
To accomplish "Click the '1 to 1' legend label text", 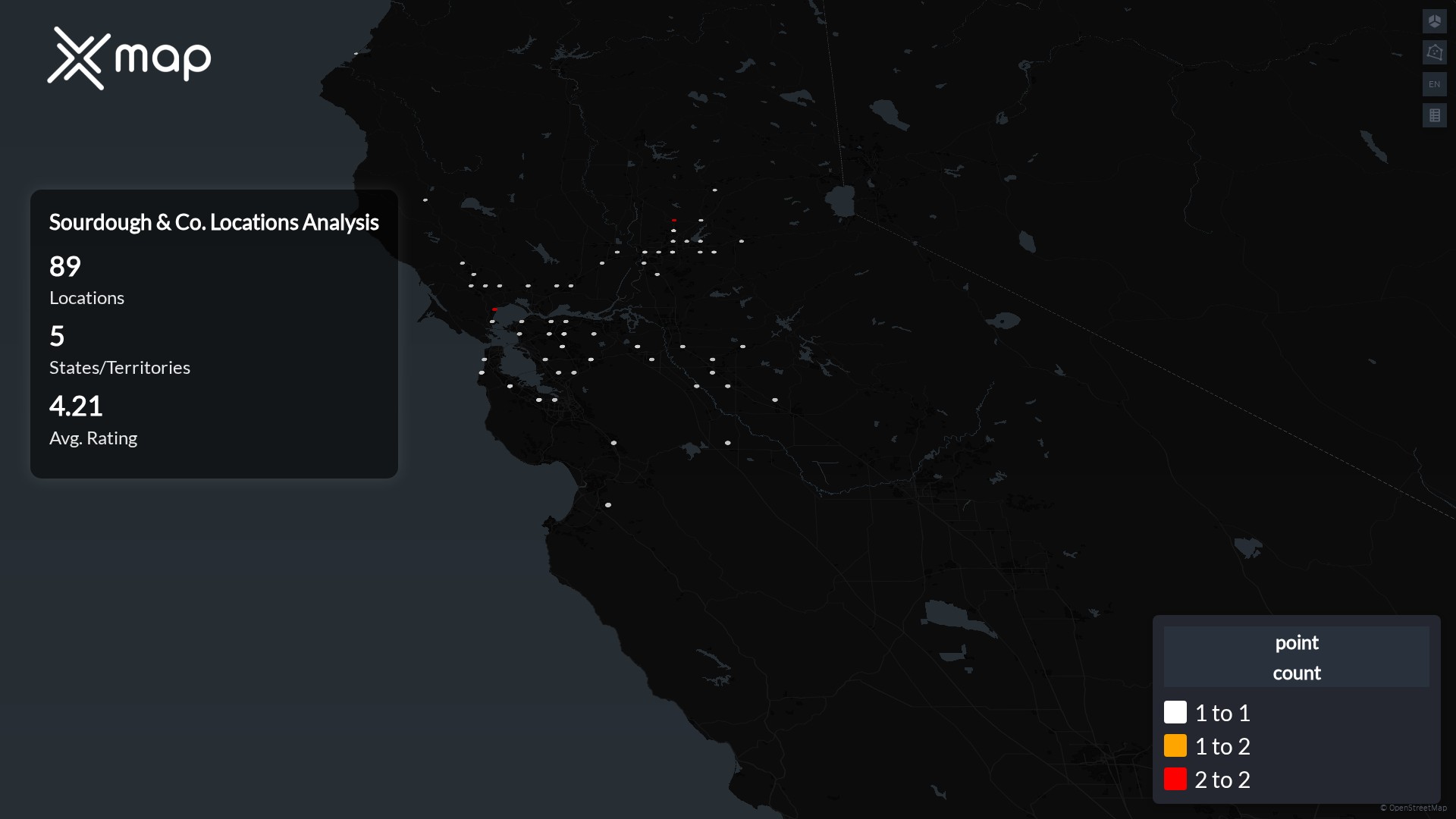I will [1222, 713].
